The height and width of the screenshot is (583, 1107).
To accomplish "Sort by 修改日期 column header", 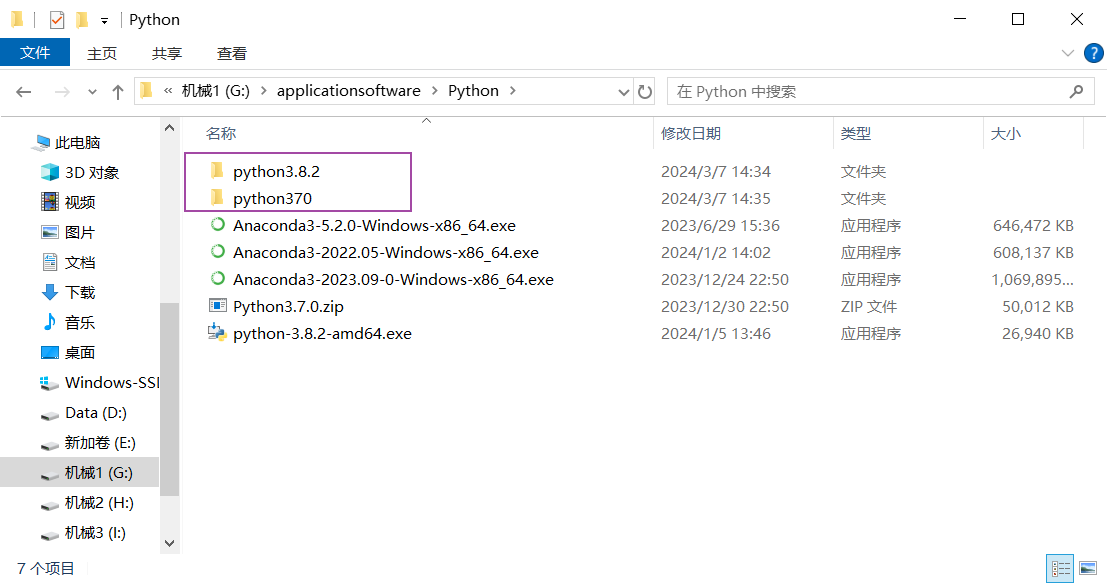I will 690,133.
